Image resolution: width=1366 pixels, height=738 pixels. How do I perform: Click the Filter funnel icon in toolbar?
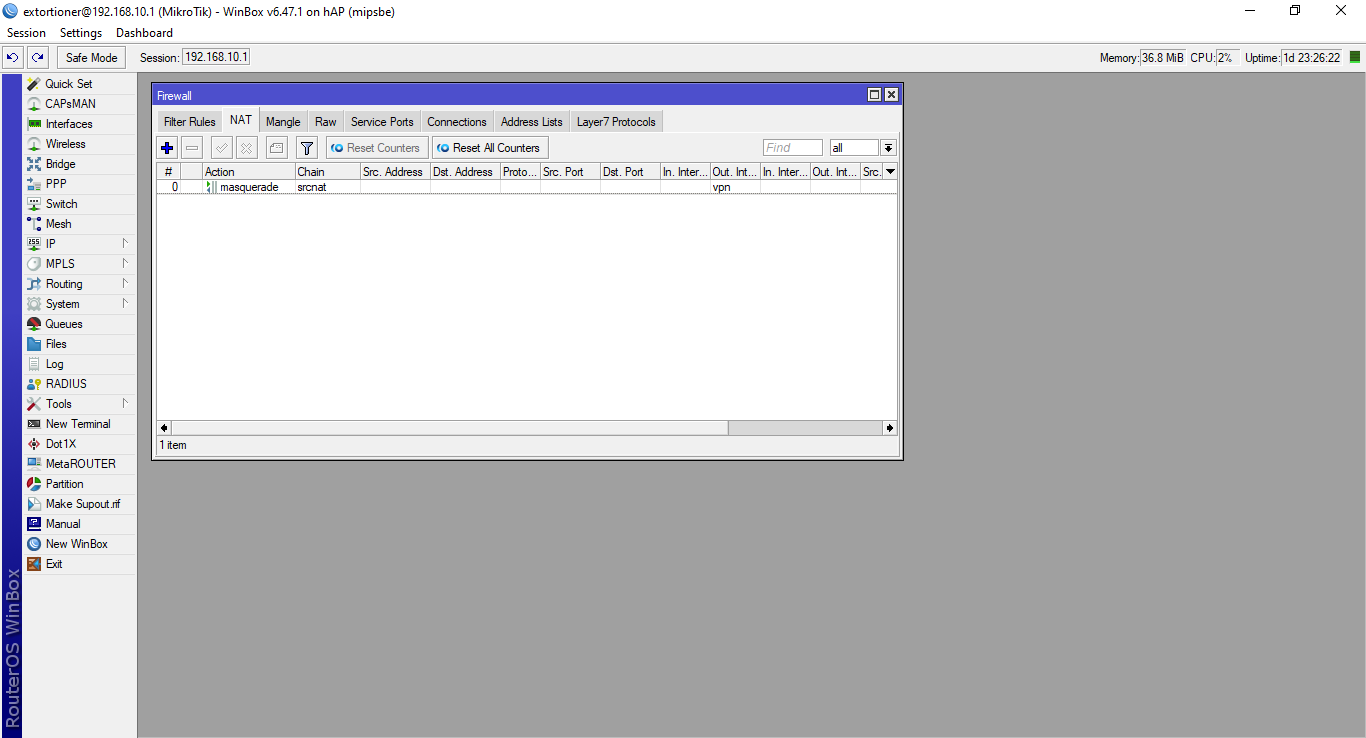click(307, 148)
